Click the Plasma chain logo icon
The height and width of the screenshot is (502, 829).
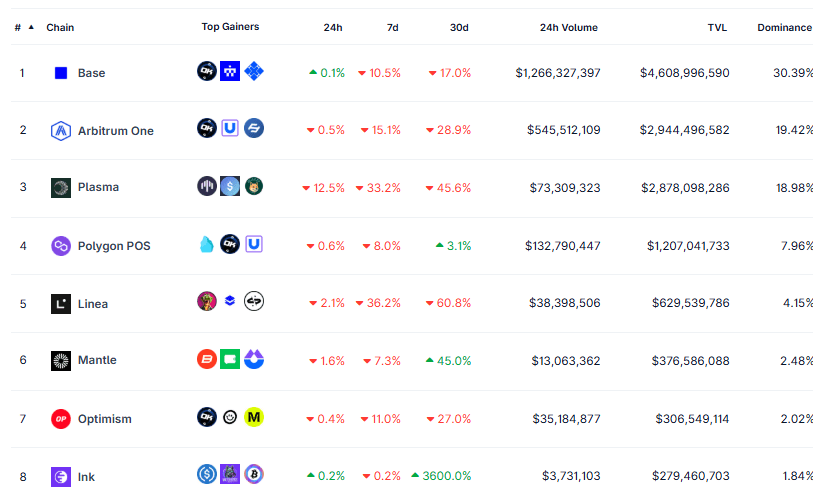61,188
